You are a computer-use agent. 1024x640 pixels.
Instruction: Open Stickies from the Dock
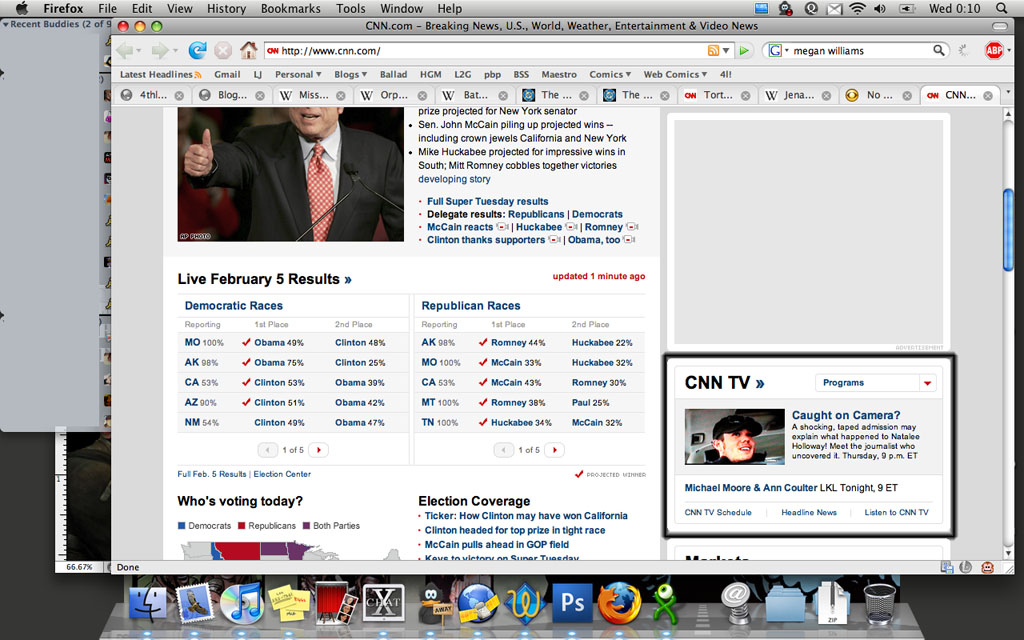[x=289, y=603]
